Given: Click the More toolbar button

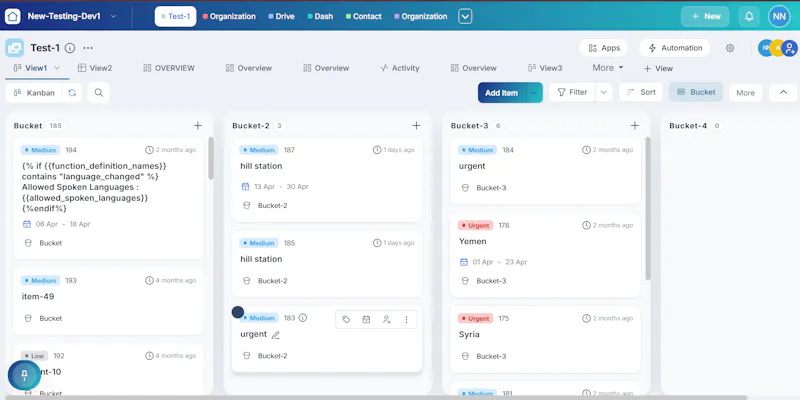Looking at the screenshot, I should (x=745, y=93).
